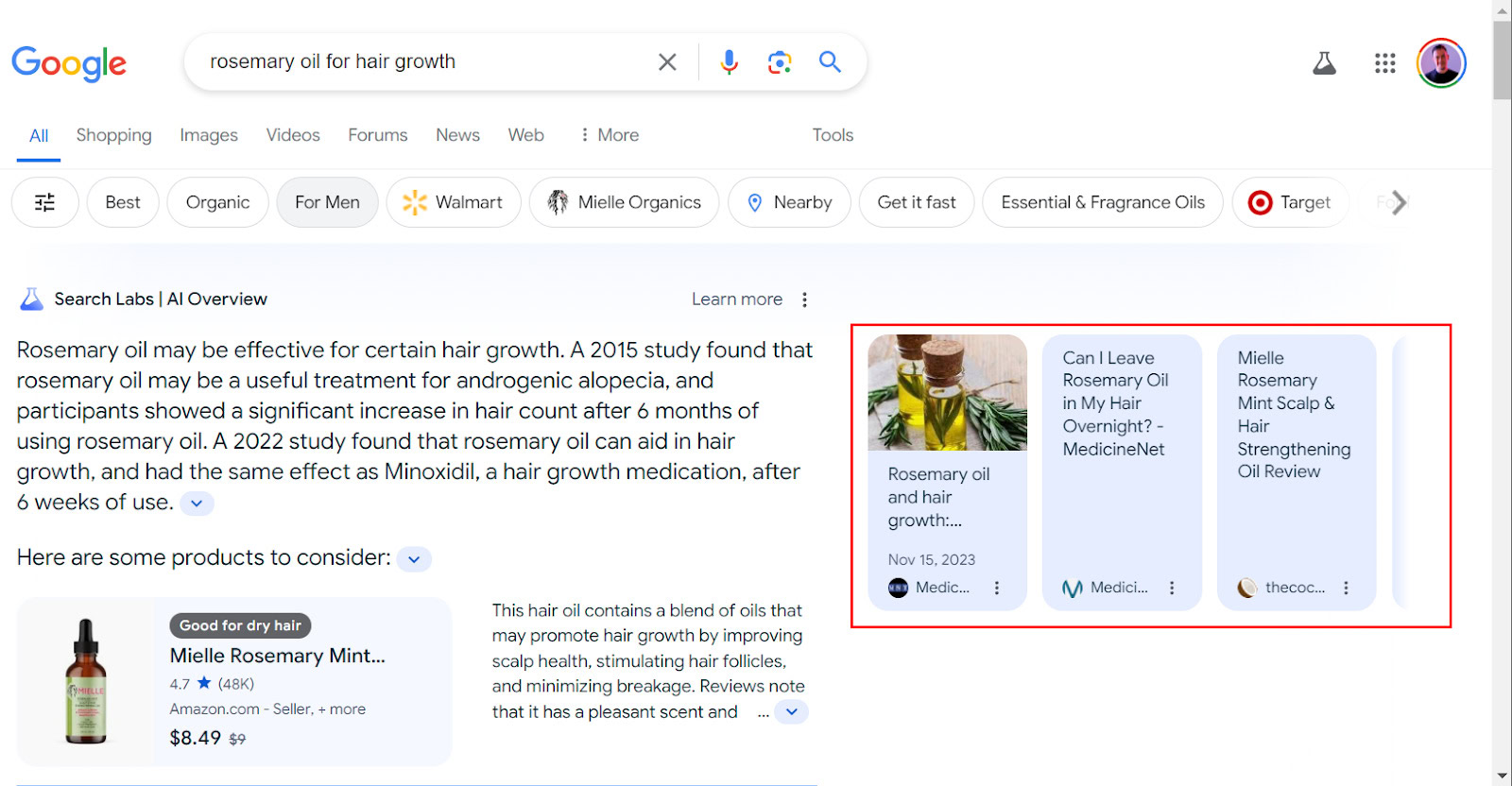Screen dimensions: 1512x786
Task: Toggle the Get it fast filter chip
Action: click(917, 202)
